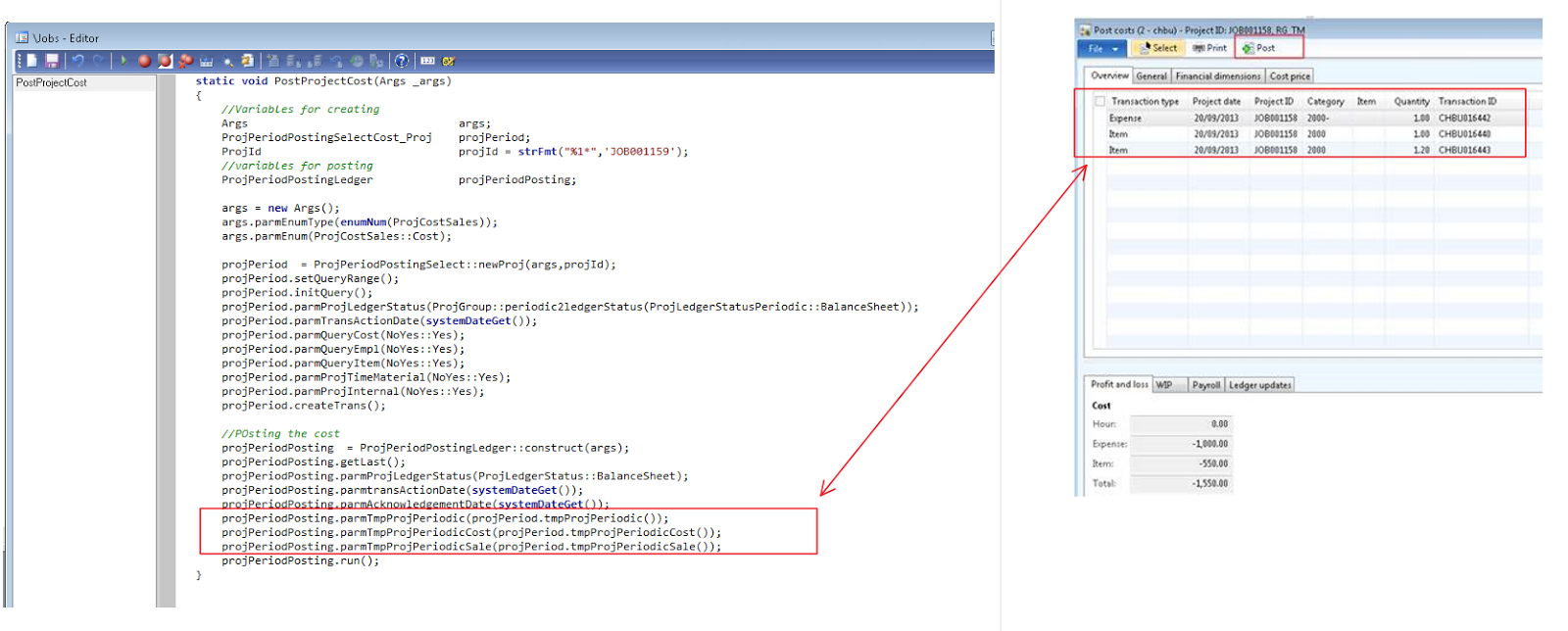Click the New document icon in editor toolbar
The height and width of the screenshot is (631, 1568).
coord(31,61)
